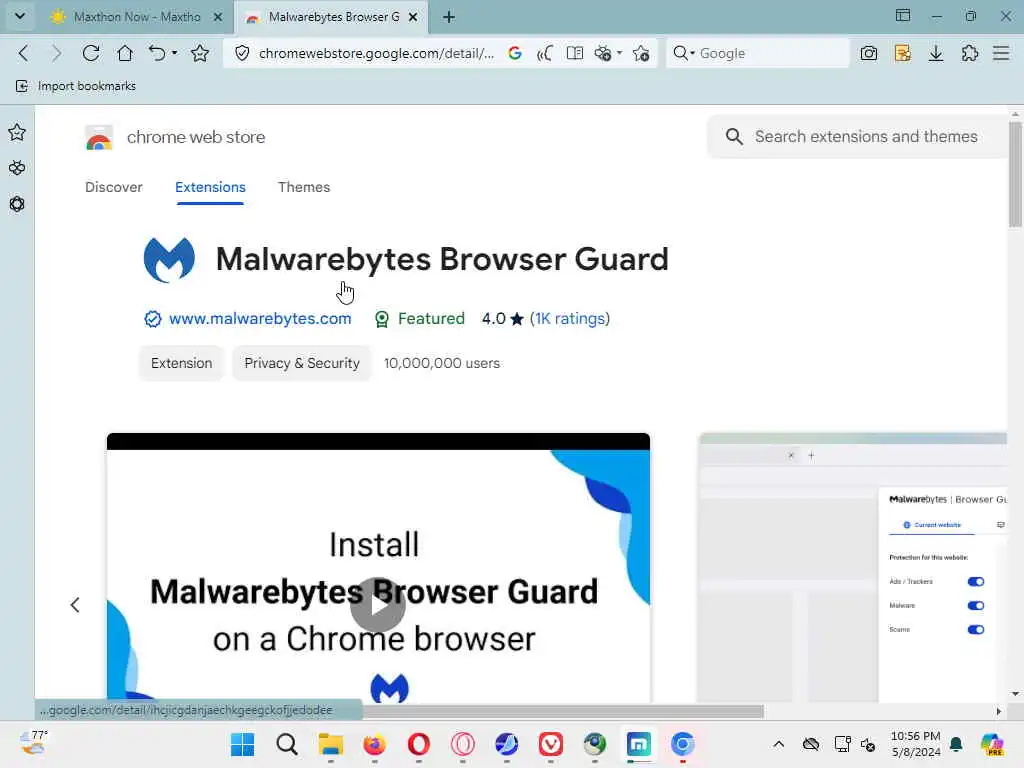Open the orange Maxnote icon
The image size is (1024, 768).
tap(903, 53)
